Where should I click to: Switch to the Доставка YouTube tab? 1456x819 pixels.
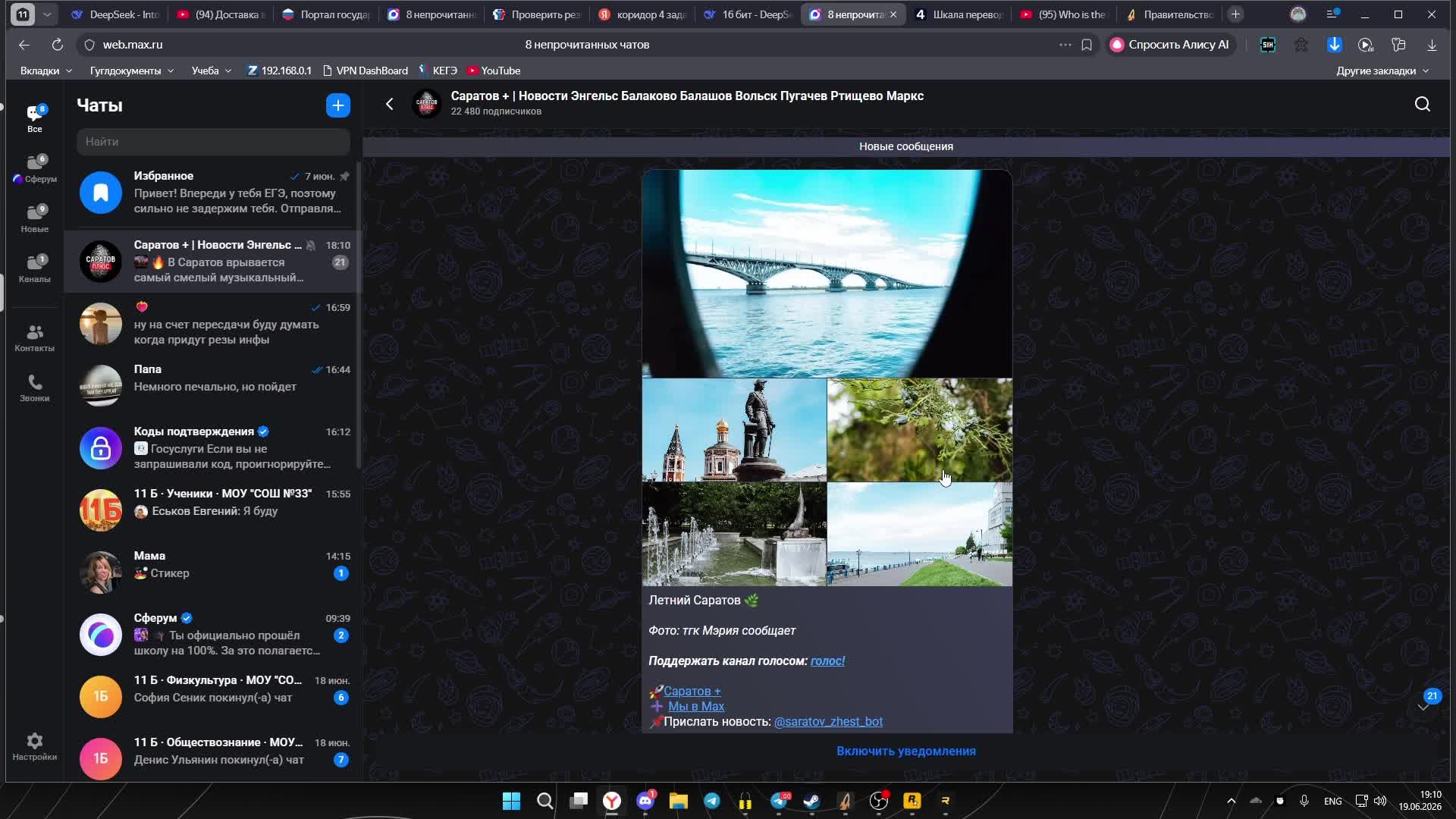tap(221, 14)
